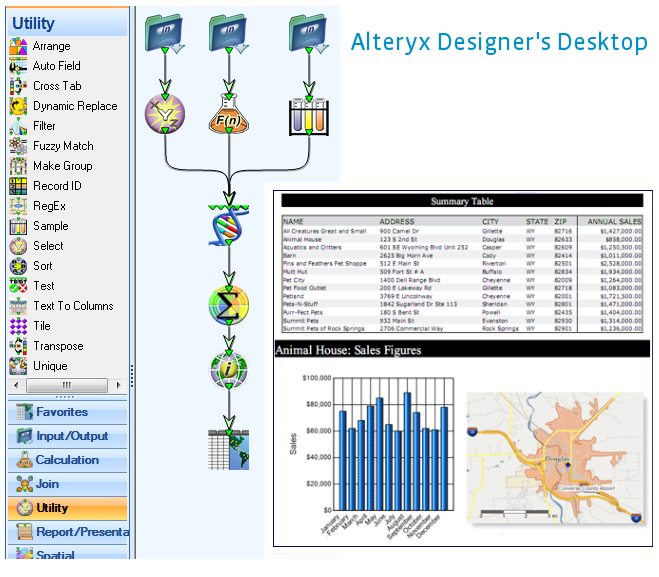Click the sales bar chart
The image size is (659, 577).
pyautogui.click(x=371, y=457)
